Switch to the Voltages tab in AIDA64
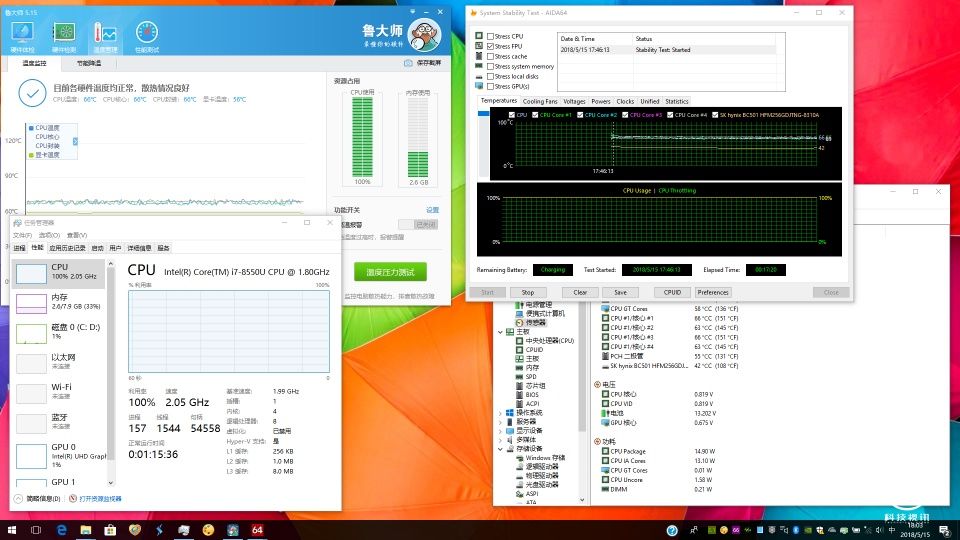The image size is (960, 540). coord(574,102)
